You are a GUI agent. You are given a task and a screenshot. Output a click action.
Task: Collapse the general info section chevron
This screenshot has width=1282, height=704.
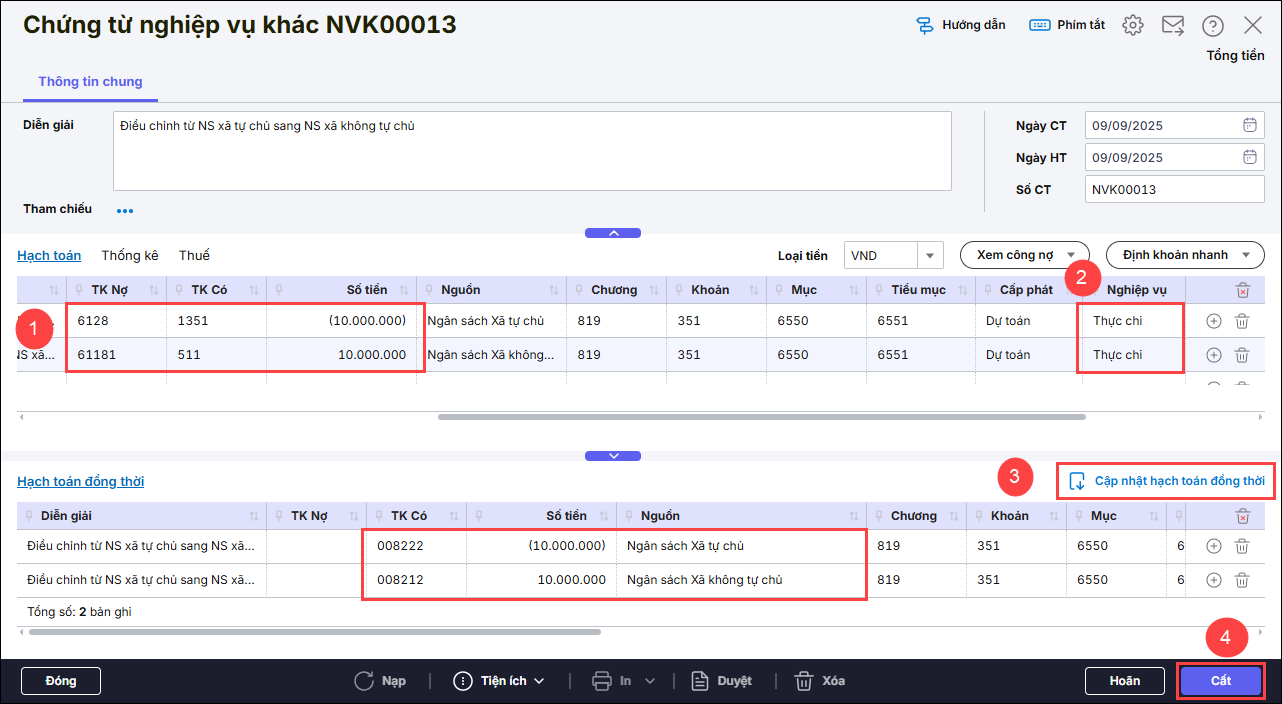[x=613, y=233]
